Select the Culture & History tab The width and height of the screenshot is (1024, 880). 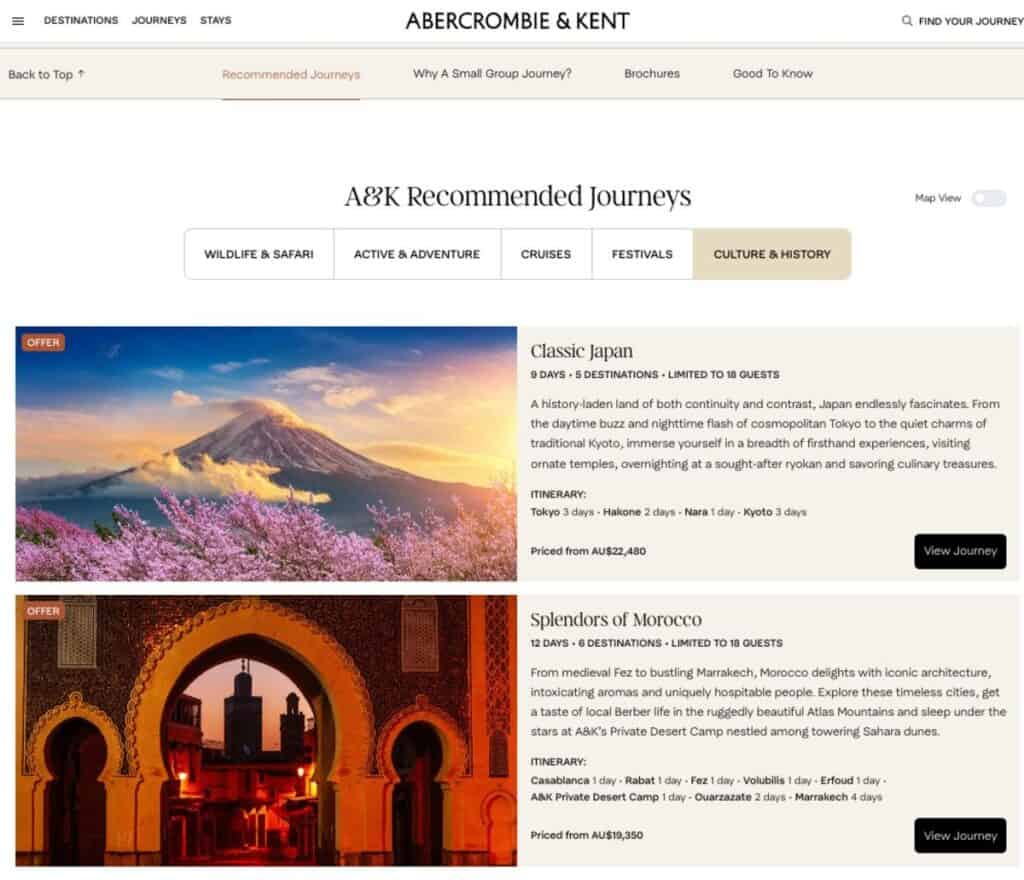(x=772, y=254)
